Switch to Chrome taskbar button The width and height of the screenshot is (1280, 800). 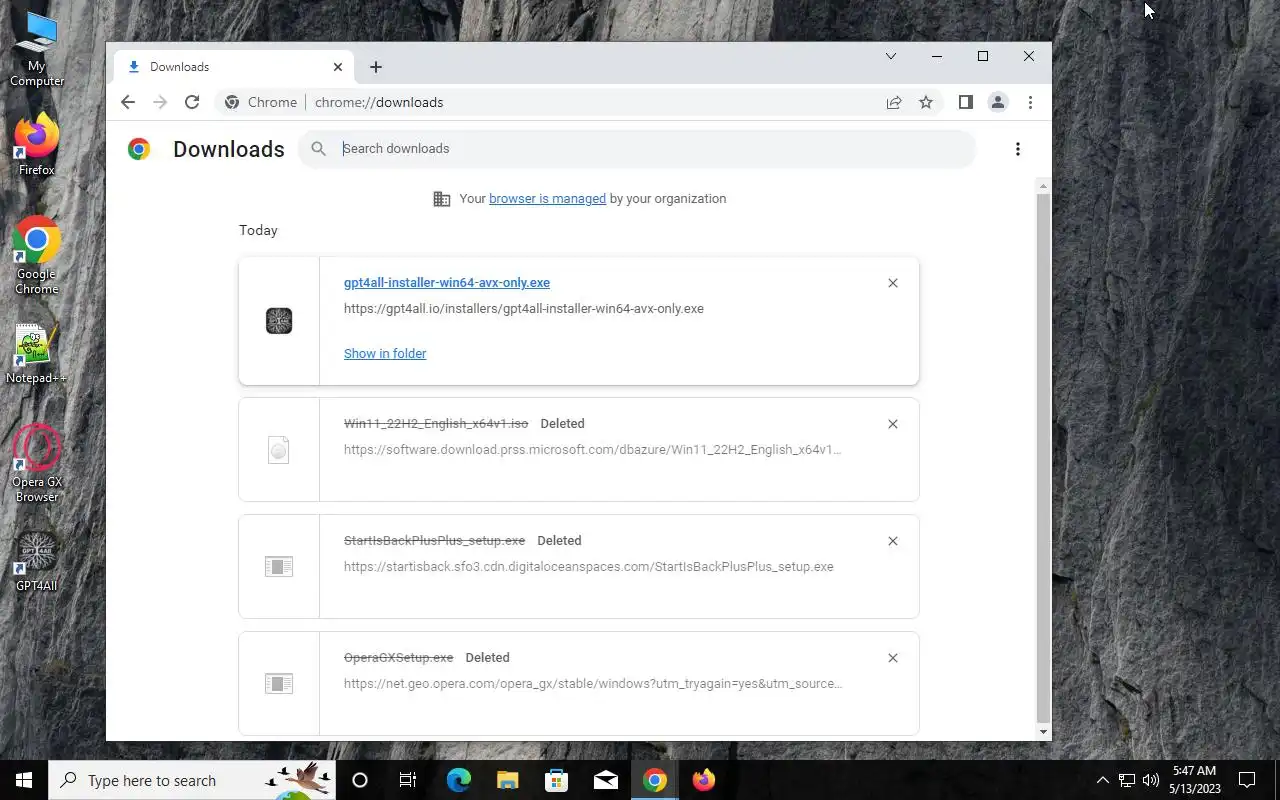[x=655, y=780]
